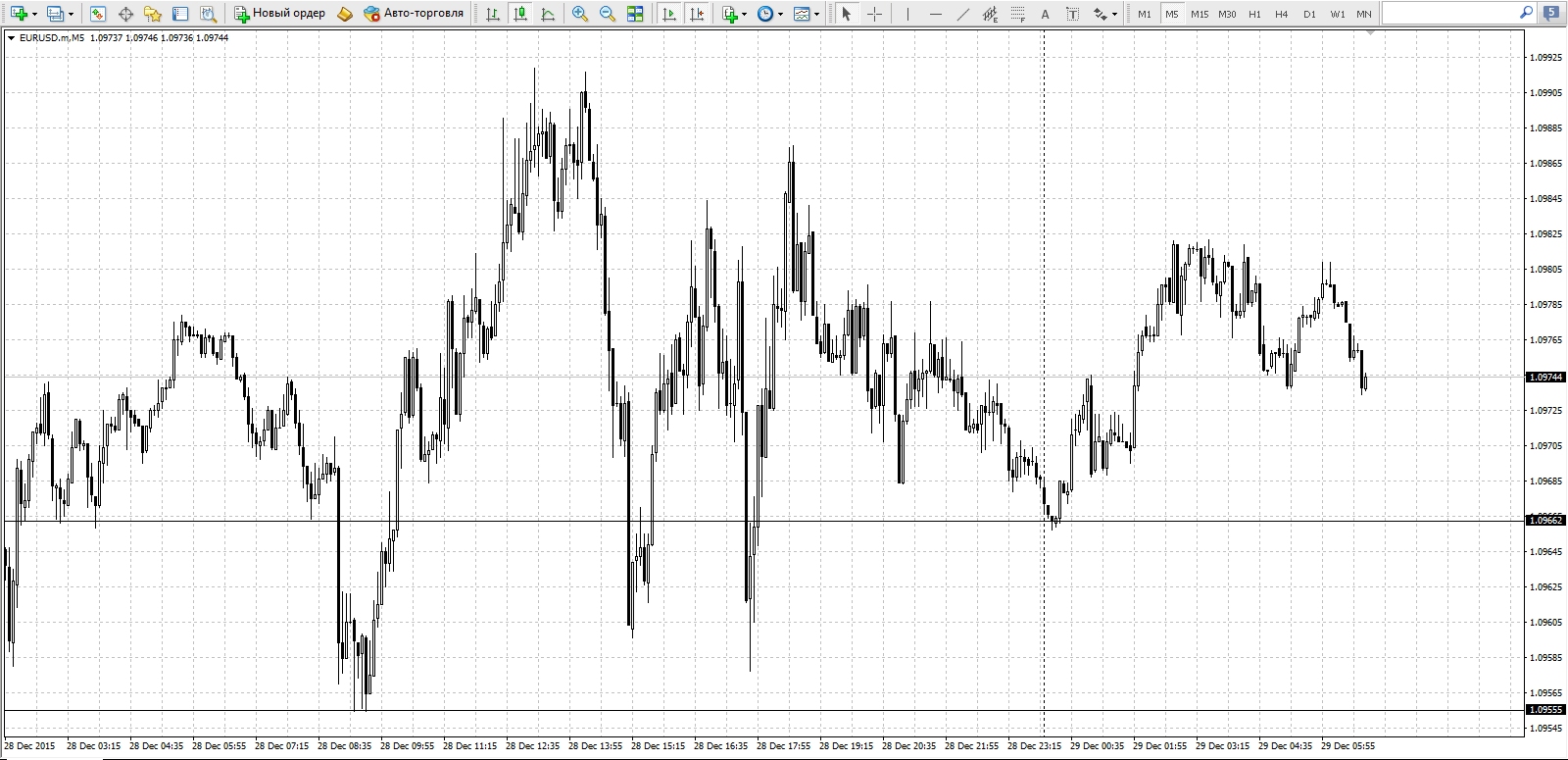Switch chart to candlesticks mode

coord(520,14)
